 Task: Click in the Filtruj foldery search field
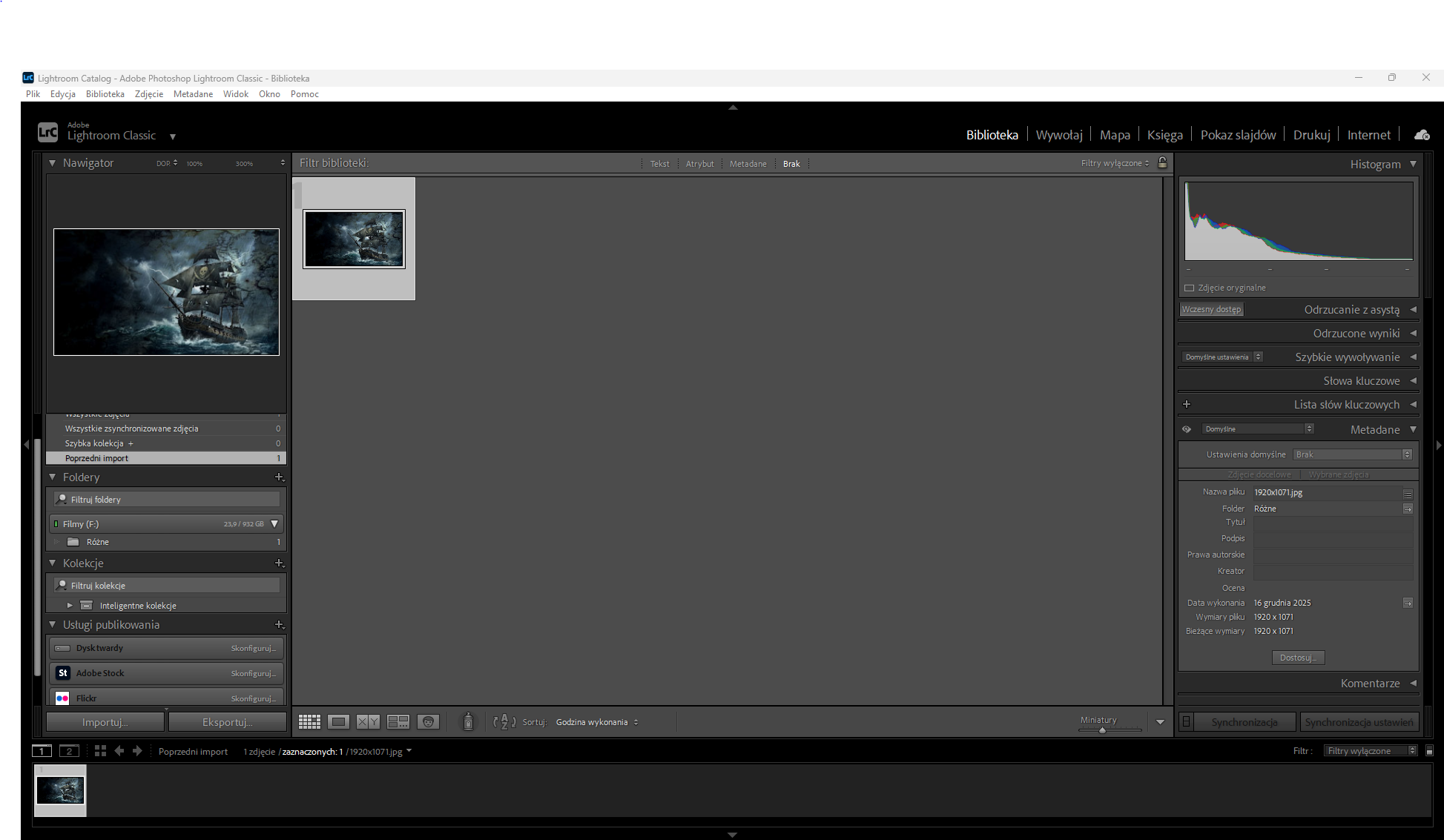pyautogui.click(x=167, y=500)
